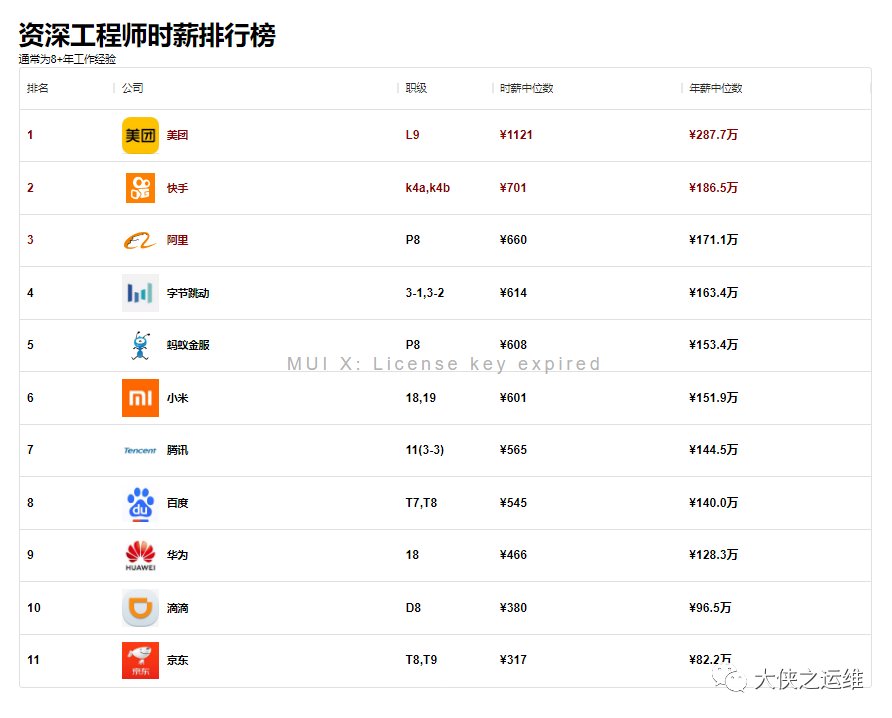Sort by the 年薪中位数 column header
This screenshot has width=892, height=718.
[716, 88]
